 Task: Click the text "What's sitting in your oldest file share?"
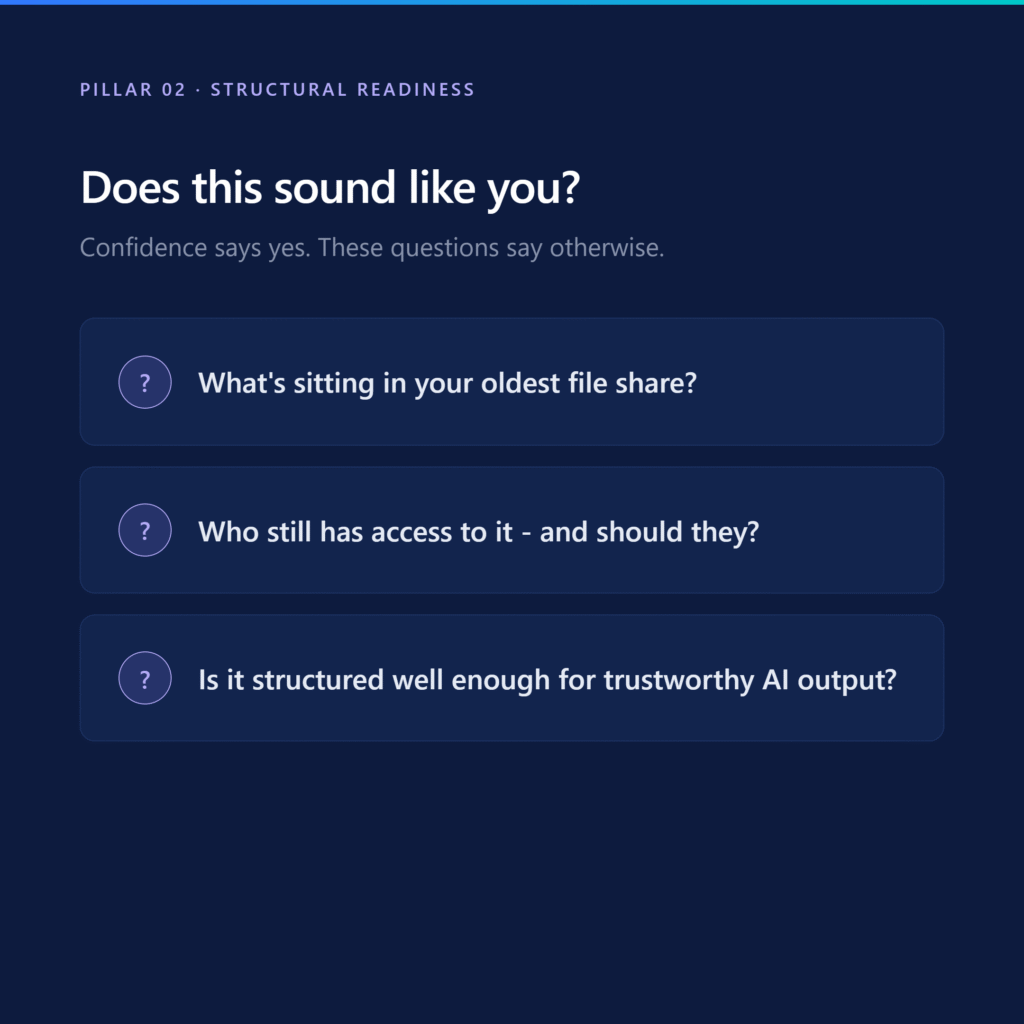[x=447, y=383]
